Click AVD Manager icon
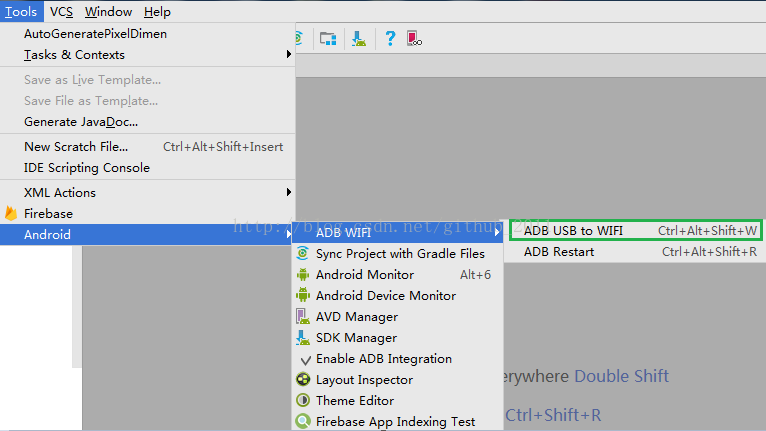This screenshot has height=431, width=766. (x=303, y=317)
